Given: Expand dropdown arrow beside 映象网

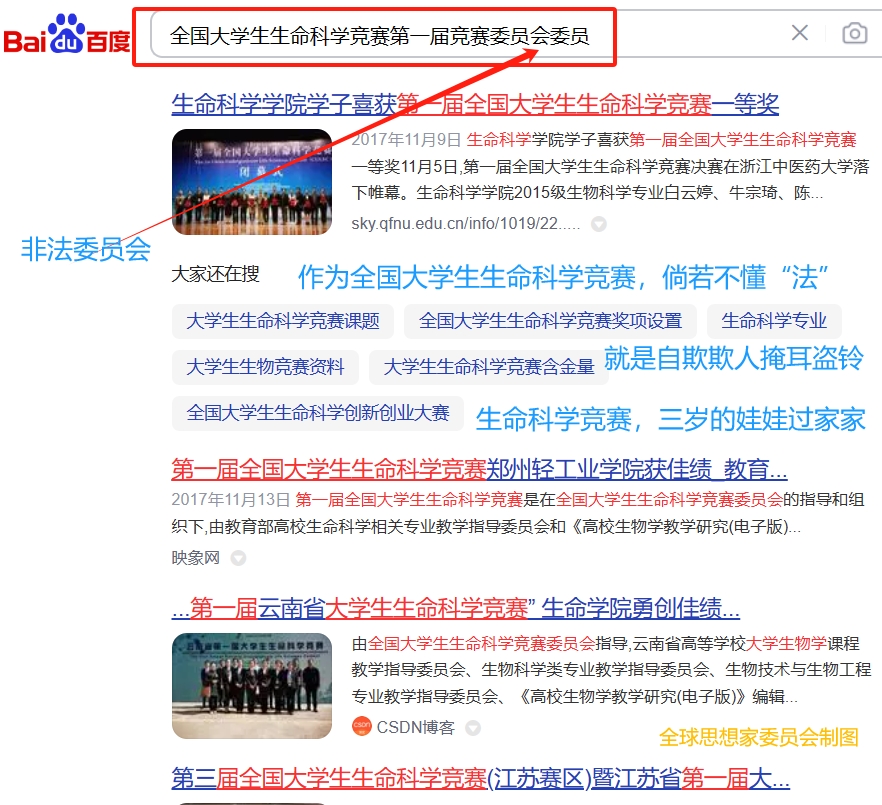Looking at the screenshot, I should [x=238, y=558].
